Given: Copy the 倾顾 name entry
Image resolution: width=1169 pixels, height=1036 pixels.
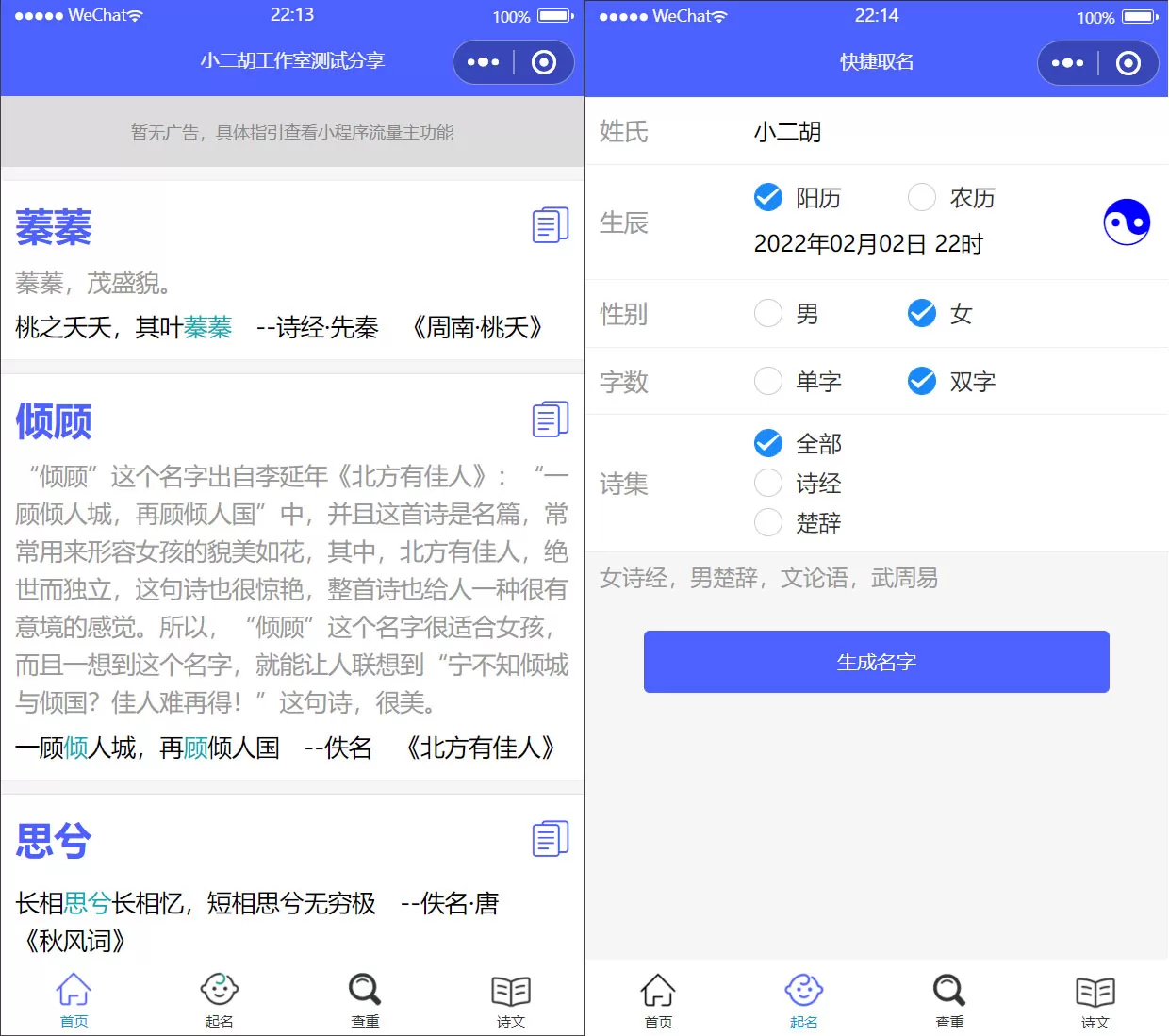Looking at the screenshot, I should [550, 419].
